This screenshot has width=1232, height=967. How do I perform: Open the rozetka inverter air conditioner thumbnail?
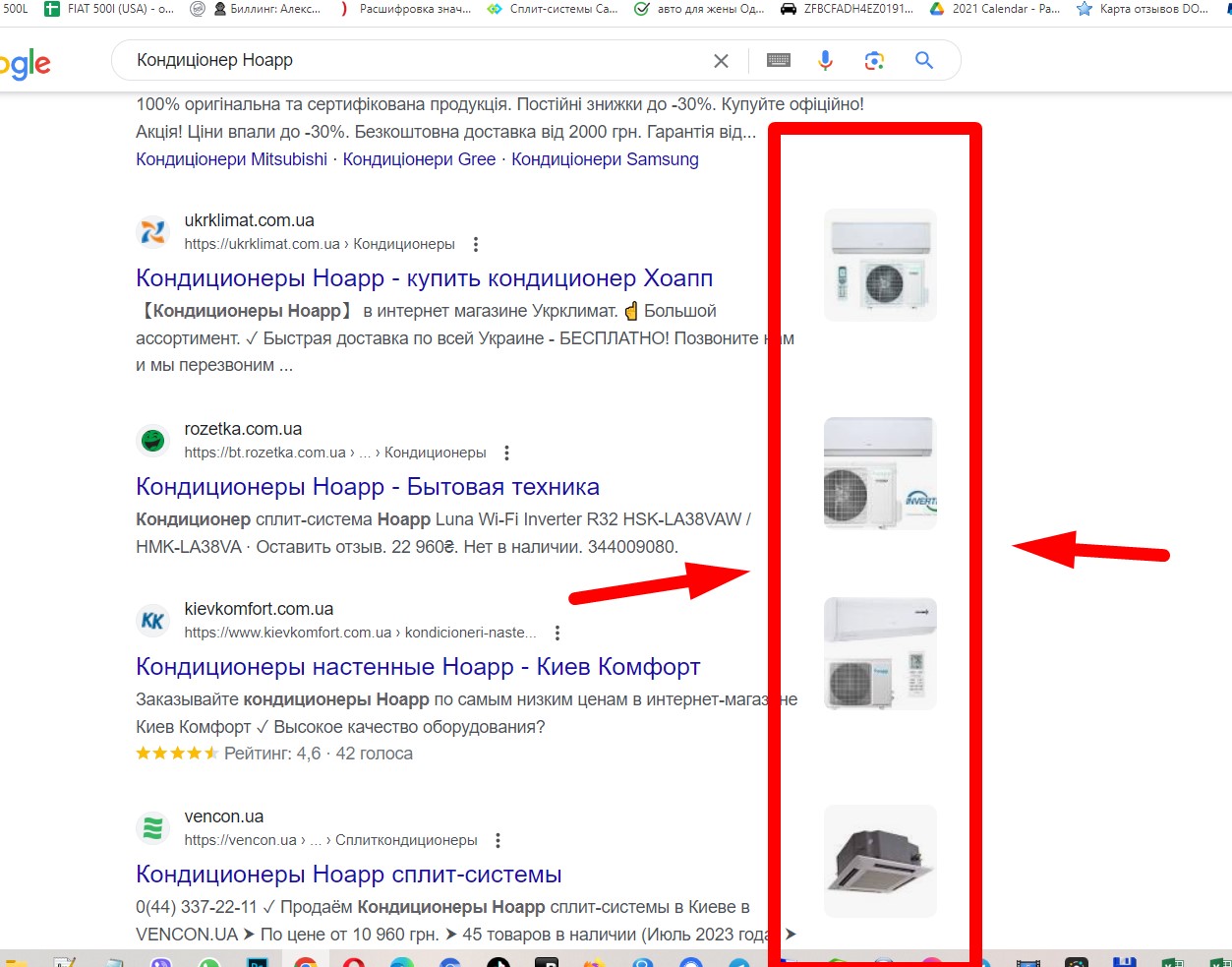click(x=880, y=473)
